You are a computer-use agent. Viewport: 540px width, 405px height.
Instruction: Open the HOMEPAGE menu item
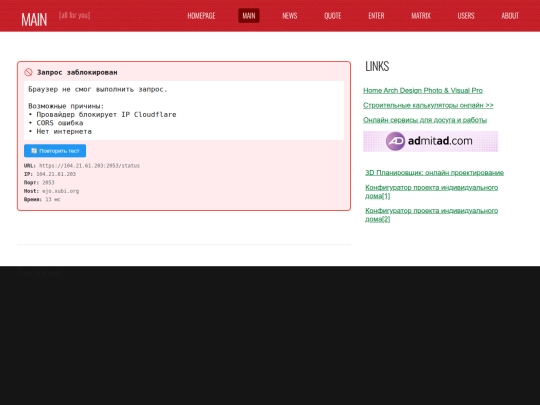[201, 16]
